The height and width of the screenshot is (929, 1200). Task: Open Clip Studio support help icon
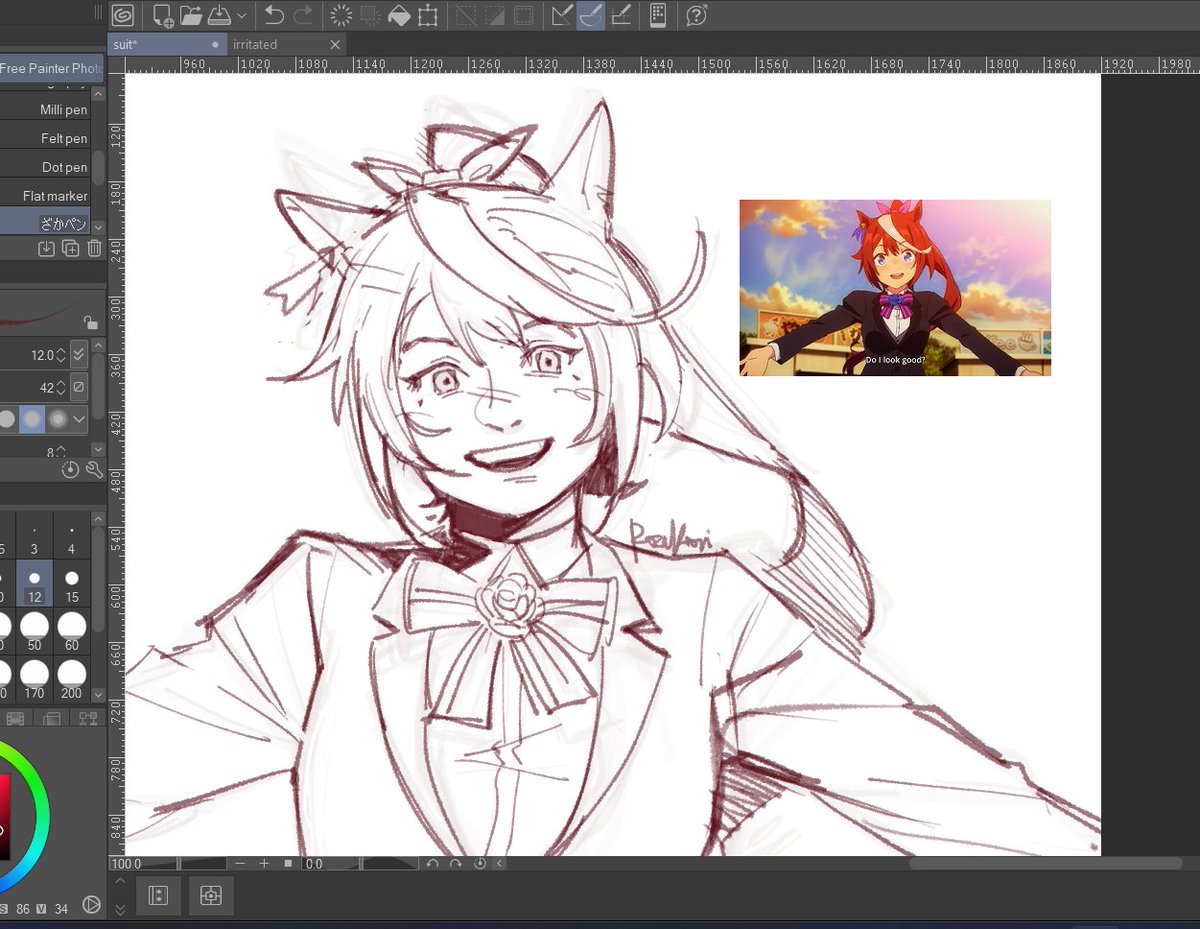click(697, 15)
